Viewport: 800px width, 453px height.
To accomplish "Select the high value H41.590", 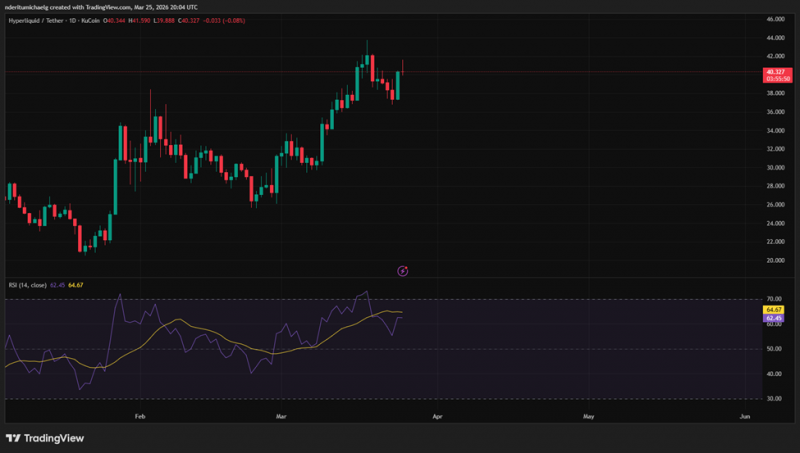I will pyautogui.click(x=139, y=21).
